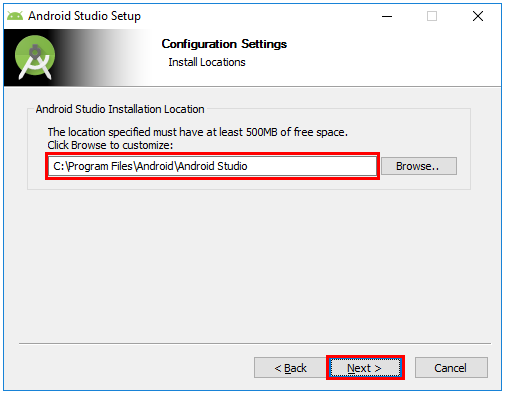505x393 pixels.
Task: Click the horizontal separator above navigation buttons
Action: click(255, 343)
